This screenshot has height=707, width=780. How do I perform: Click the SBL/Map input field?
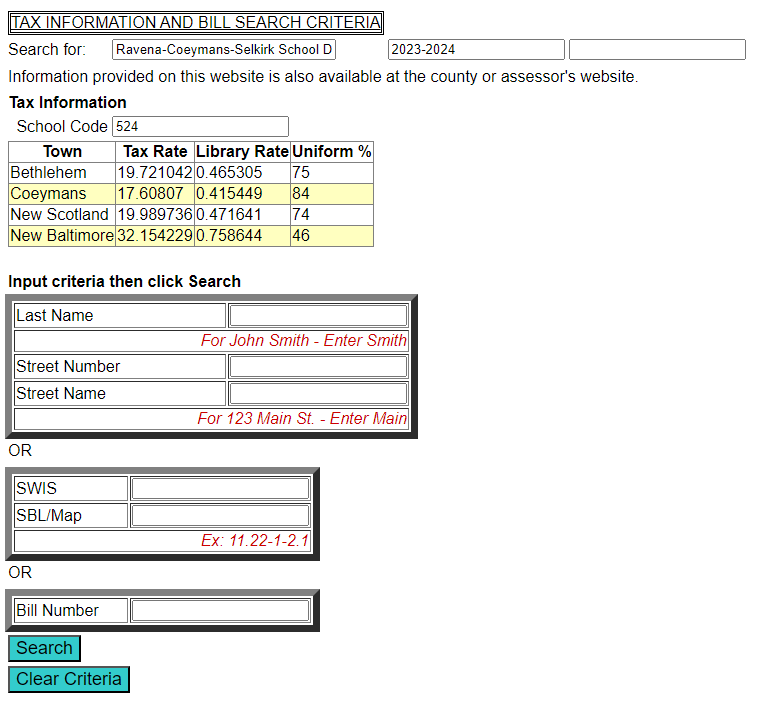click(x=220, y=515)
